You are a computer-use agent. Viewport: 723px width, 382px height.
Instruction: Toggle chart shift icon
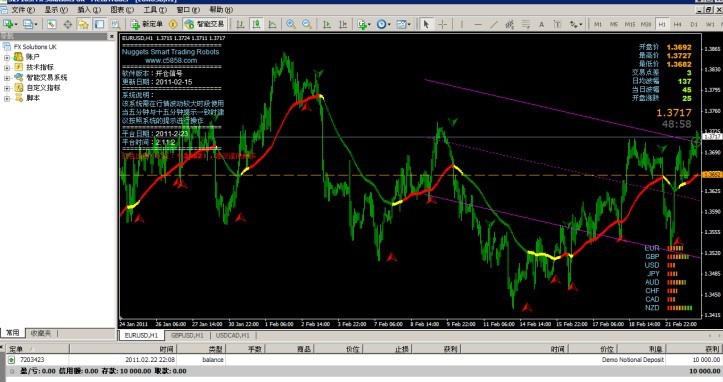[343, 24]
